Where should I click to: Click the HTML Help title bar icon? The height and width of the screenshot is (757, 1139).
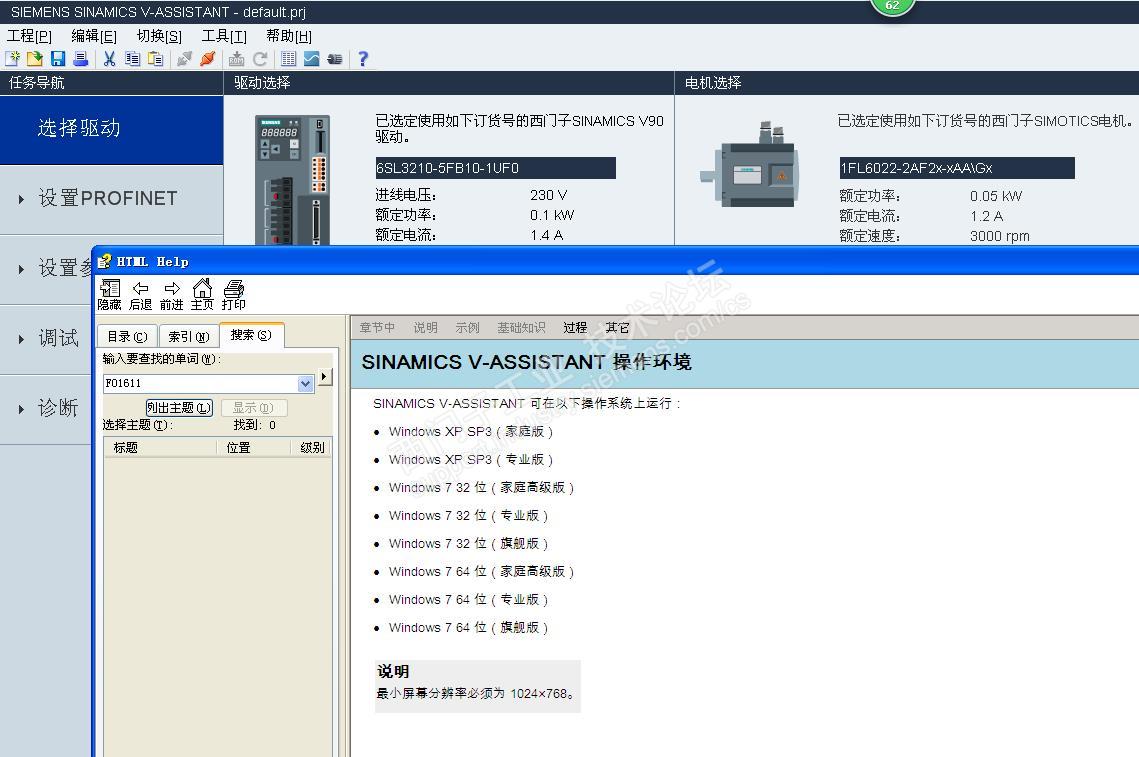click(105, 261)
